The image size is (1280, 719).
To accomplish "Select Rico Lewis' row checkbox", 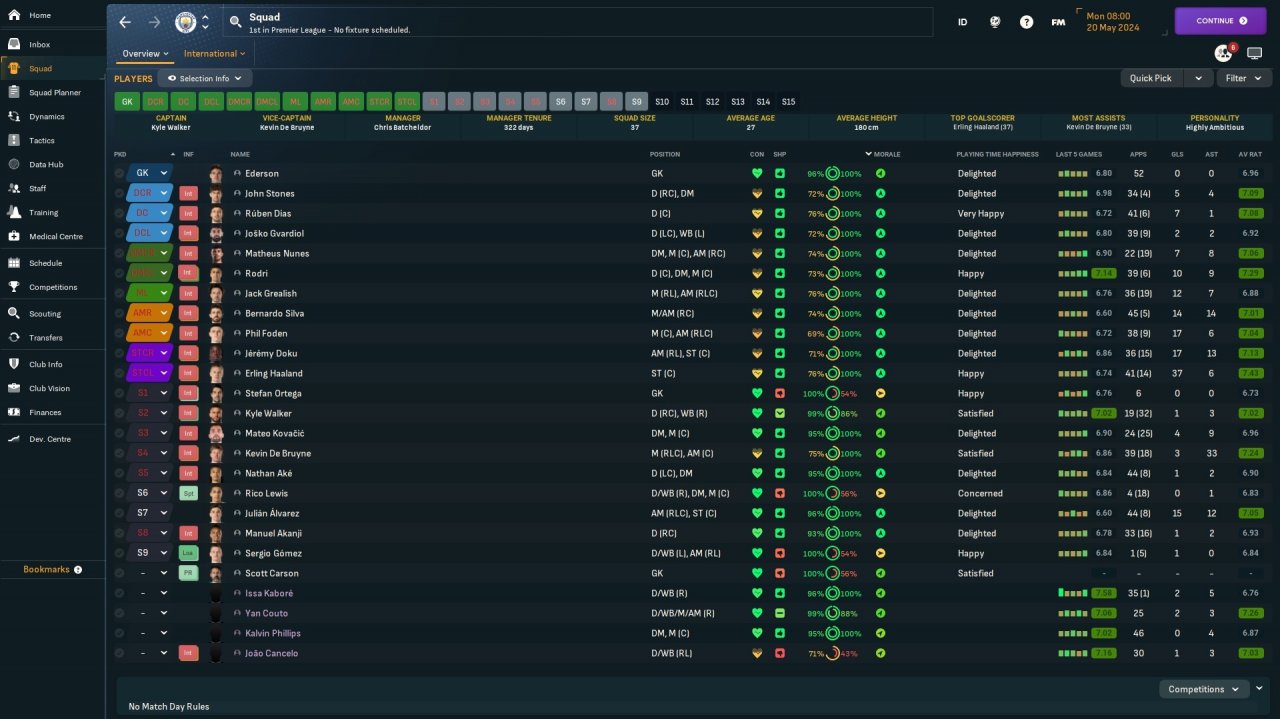I will (x=119, y=493).
